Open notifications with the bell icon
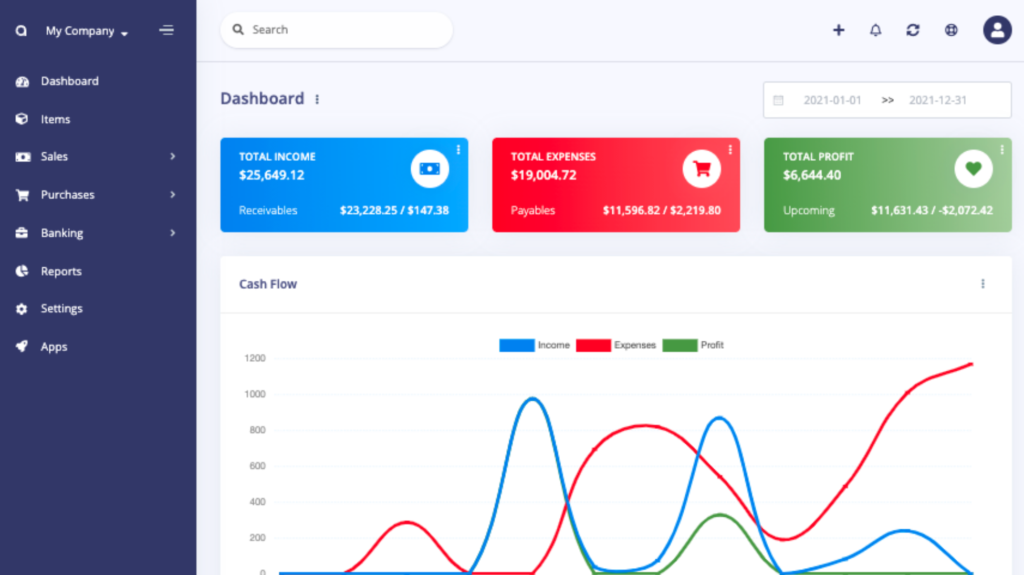 [876, 30]
